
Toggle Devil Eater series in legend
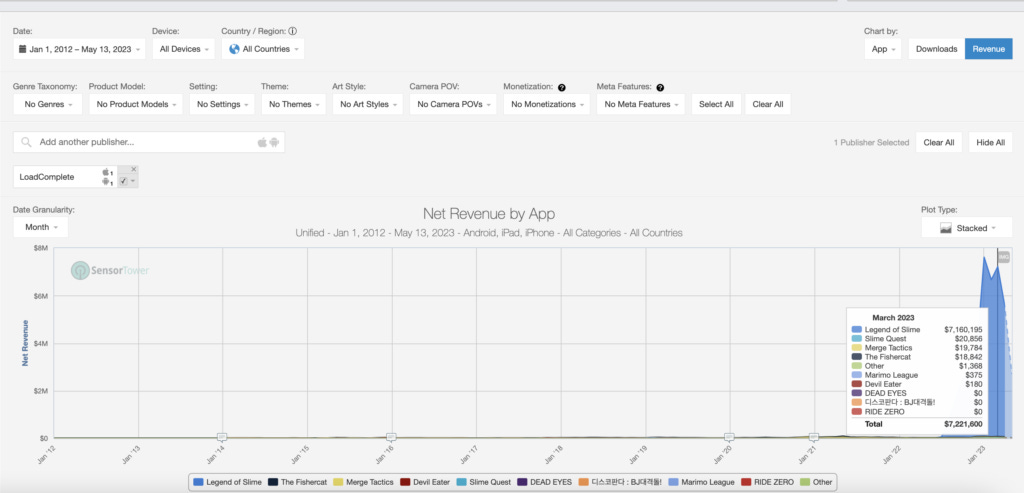(425, 482)
